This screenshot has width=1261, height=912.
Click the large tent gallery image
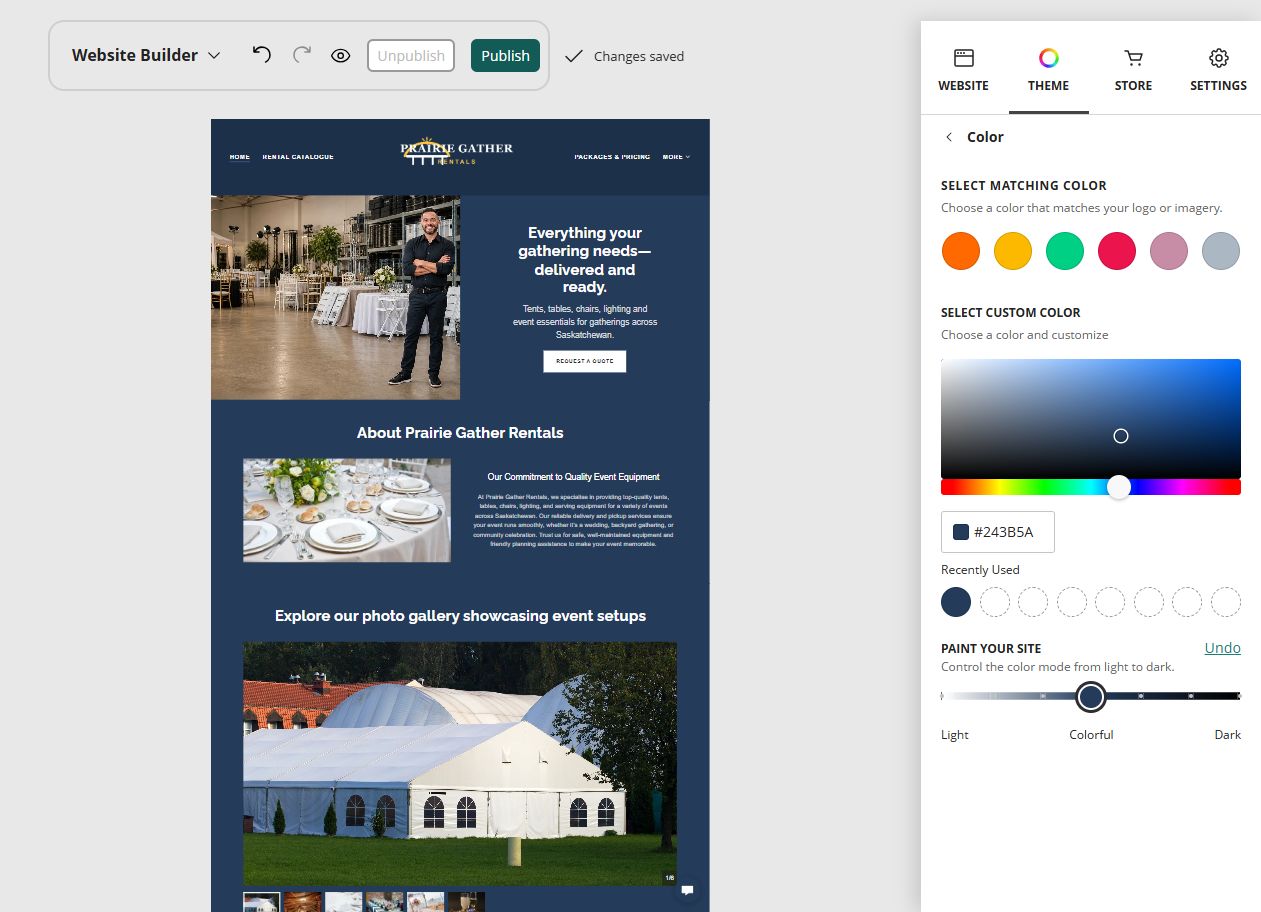460,764
